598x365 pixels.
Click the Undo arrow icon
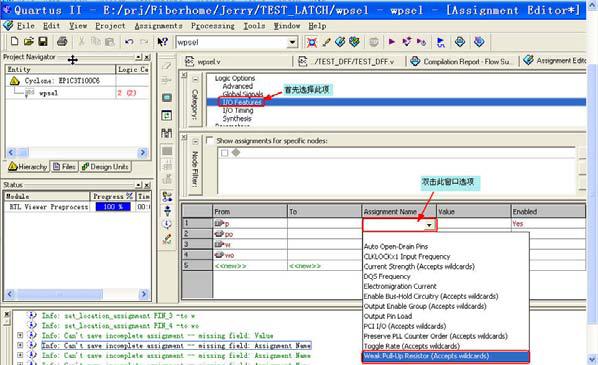pos(129,42)
